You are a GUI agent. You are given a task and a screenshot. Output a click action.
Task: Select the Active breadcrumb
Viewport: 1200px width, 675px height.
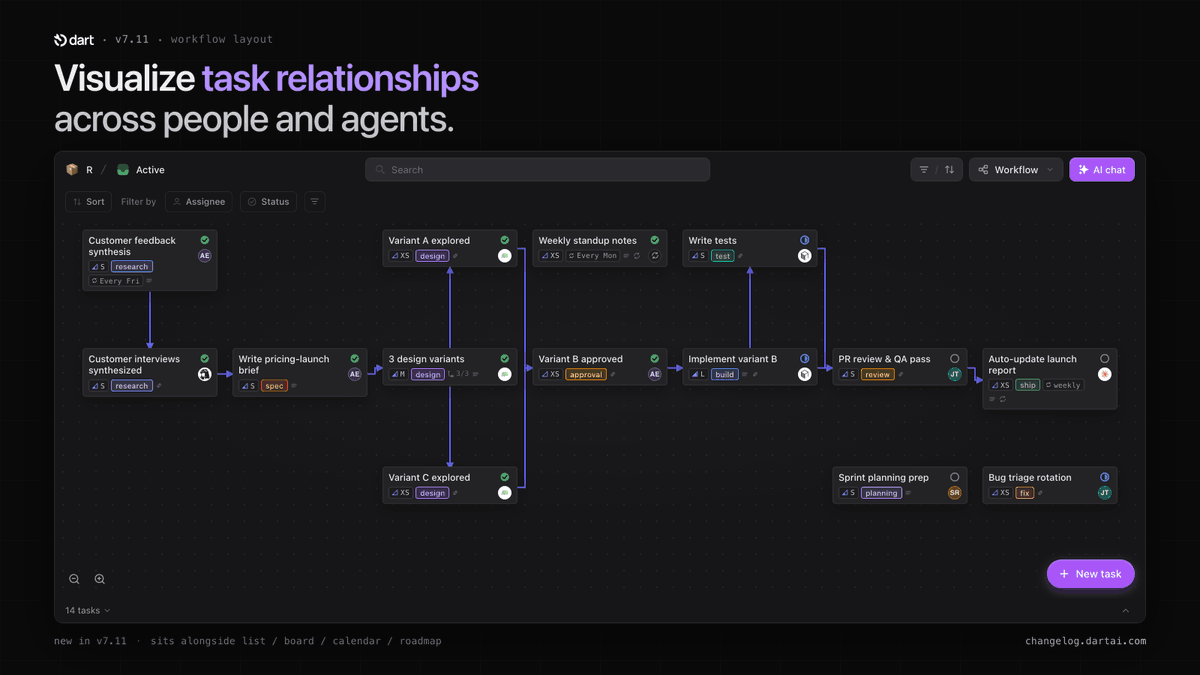click(150, 170)
